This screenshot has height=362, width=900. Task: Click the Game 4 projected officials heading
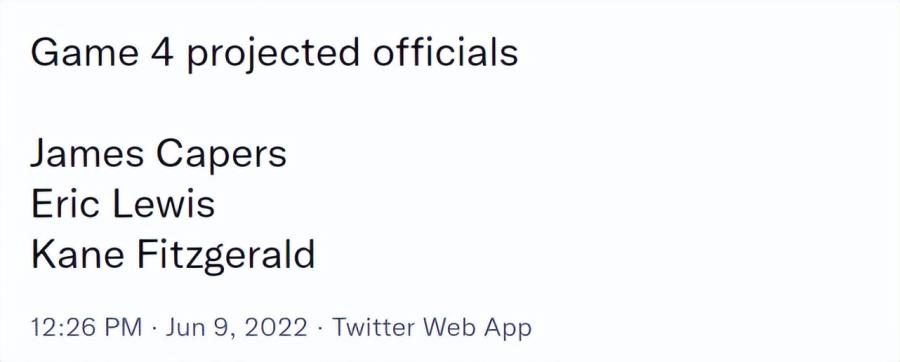pyautogui.click(x=274, y=52)
